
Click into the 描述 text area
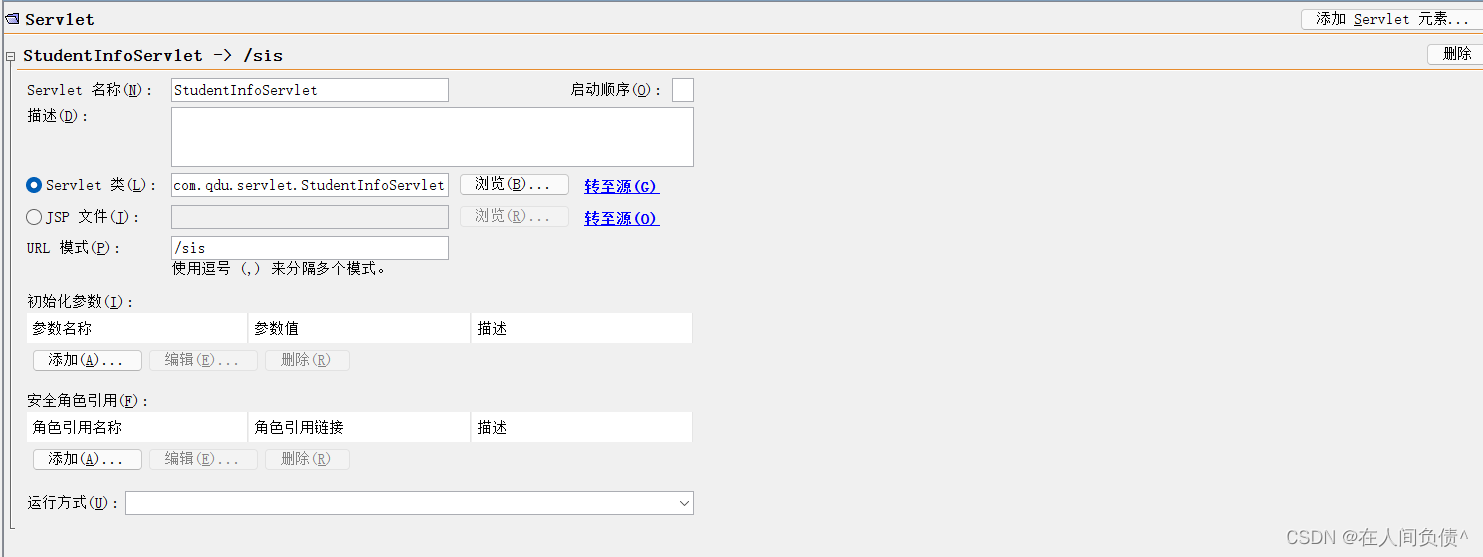(432, 137)
